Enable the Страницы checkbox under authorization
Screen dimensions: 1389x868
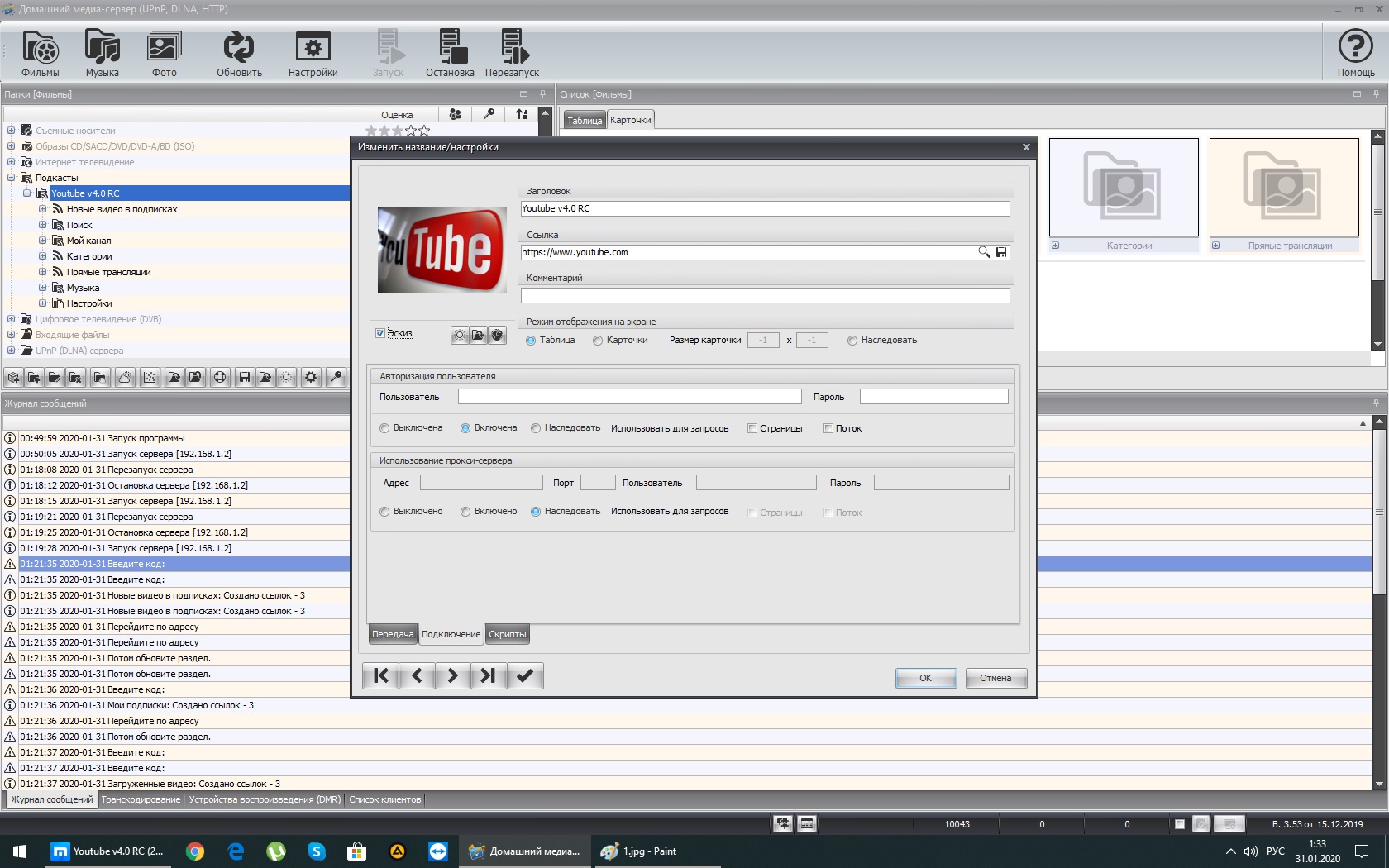coord(752,428)
